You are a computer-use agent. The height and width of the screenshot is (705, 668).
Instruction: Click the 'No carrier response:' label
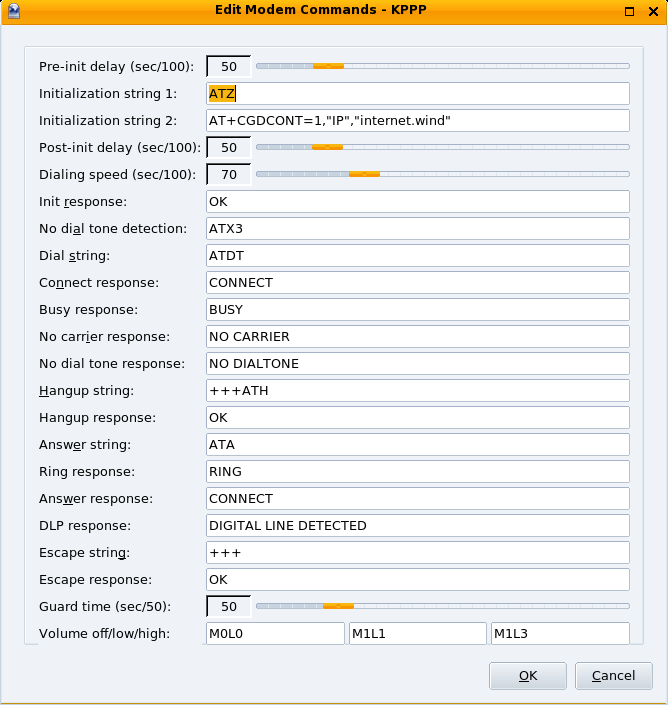point(104,337)
